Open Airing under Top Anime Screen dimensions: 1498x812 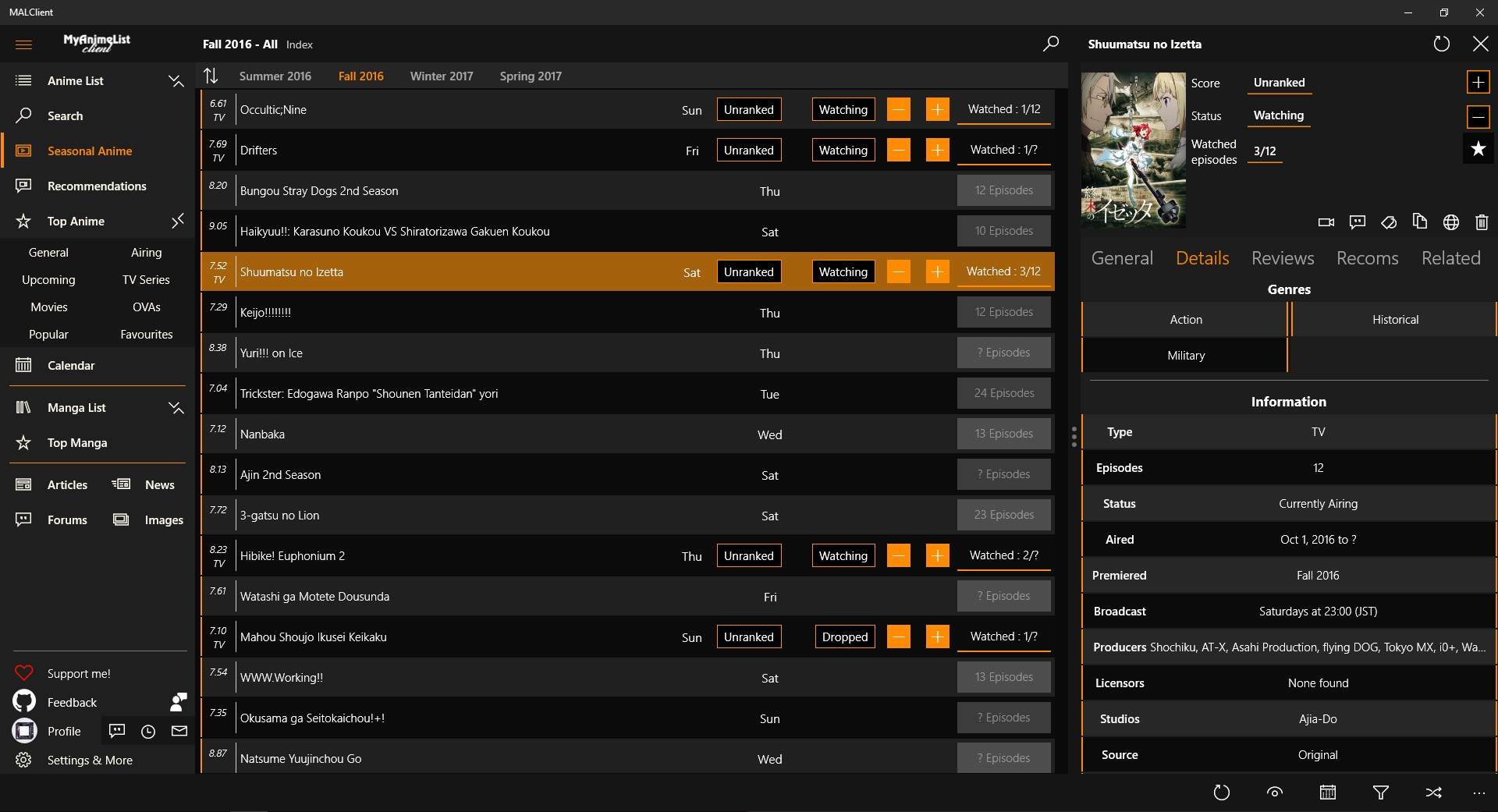[x=146, y=253]
